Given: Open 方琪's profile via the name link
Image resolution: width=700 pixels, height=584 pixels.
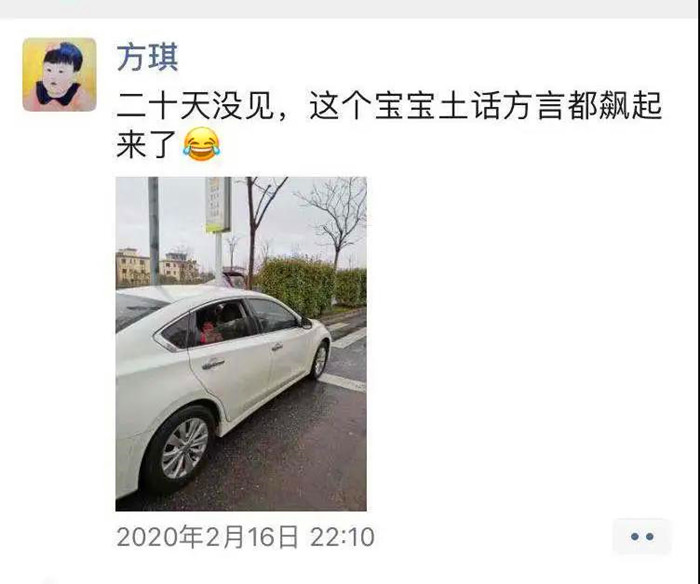Looking at the screenshot, I should coord(147,58).
